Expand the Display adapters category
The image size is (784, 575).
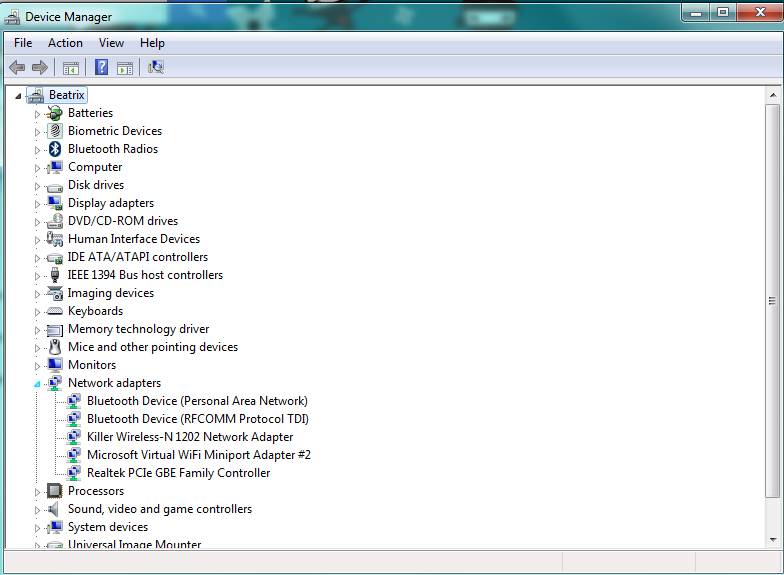click(x=37, y=204)
